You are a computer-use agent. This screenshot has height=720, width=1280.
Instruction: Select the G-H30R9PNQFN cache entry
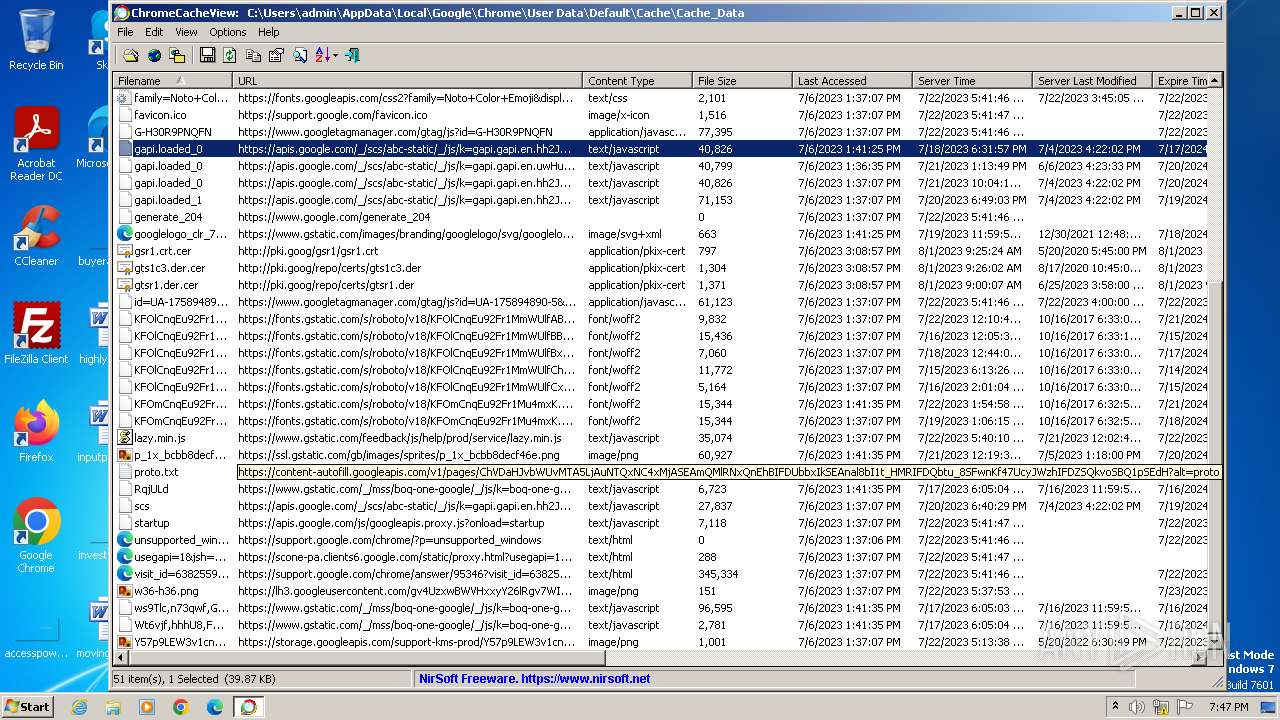[661, 132]
